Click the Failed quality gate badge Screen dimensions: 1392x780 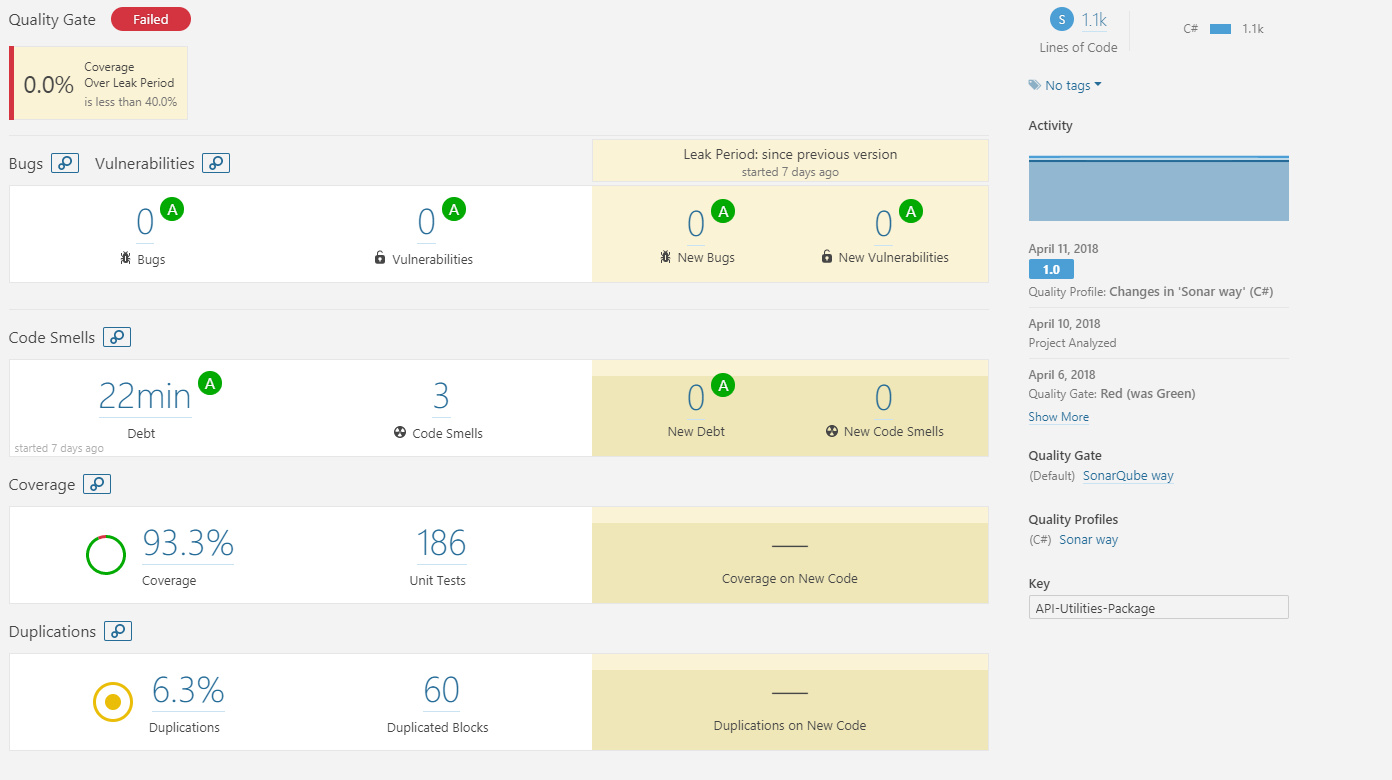(151, 19)
